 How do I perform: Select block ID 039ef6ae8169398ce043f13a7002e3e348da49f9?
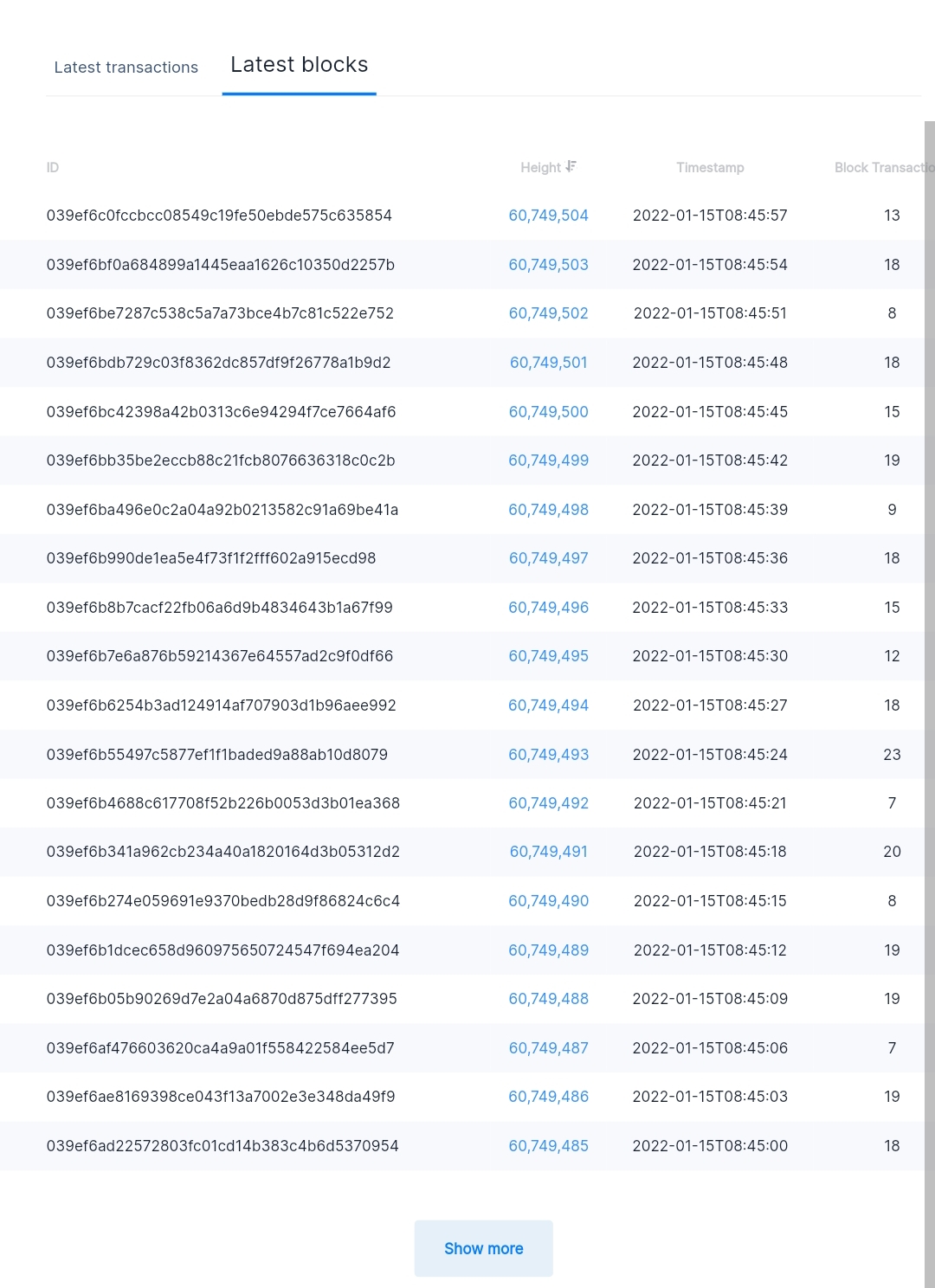point(221,1097)
